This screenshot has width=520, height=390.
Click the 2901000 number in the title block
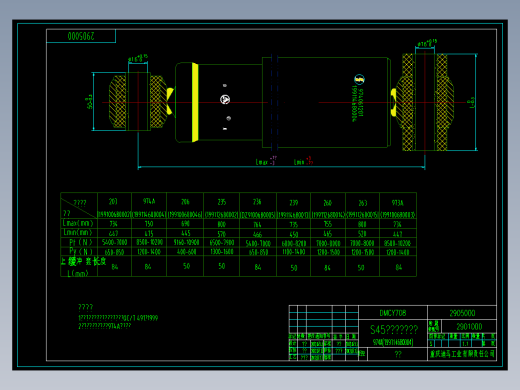469,326
